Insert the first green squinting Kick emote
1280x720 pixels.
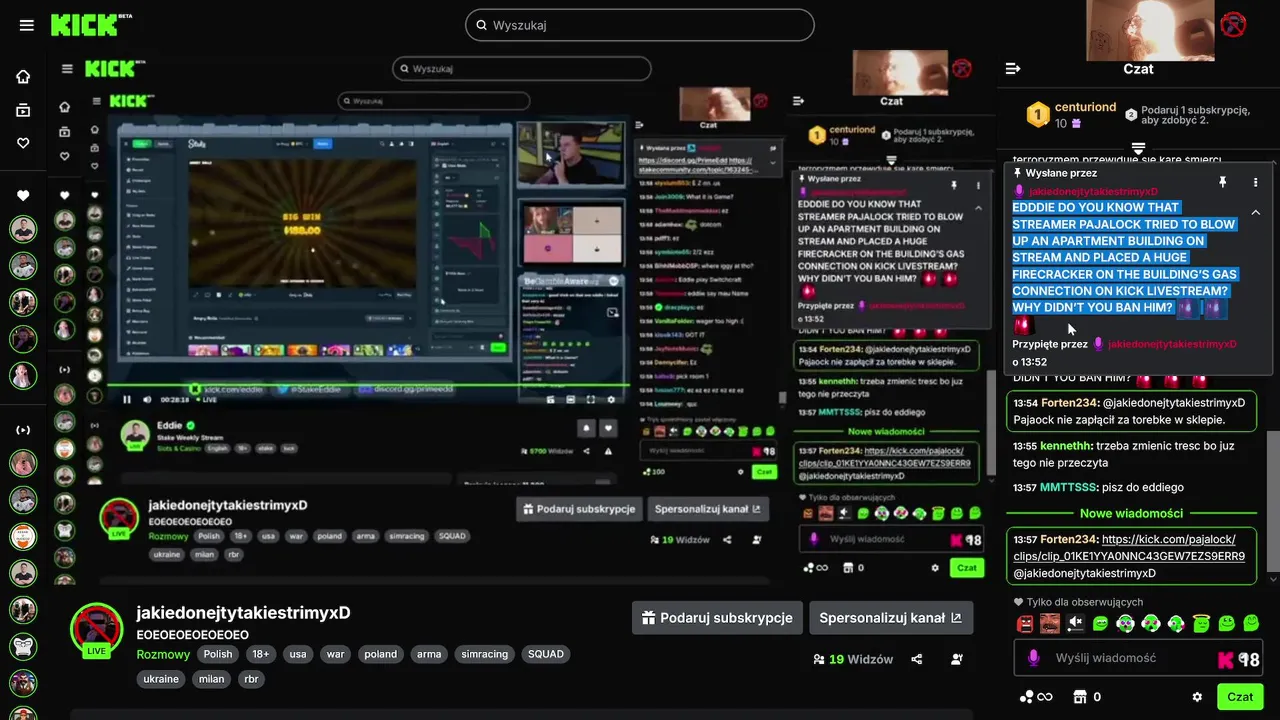[x=1100, y=624]
